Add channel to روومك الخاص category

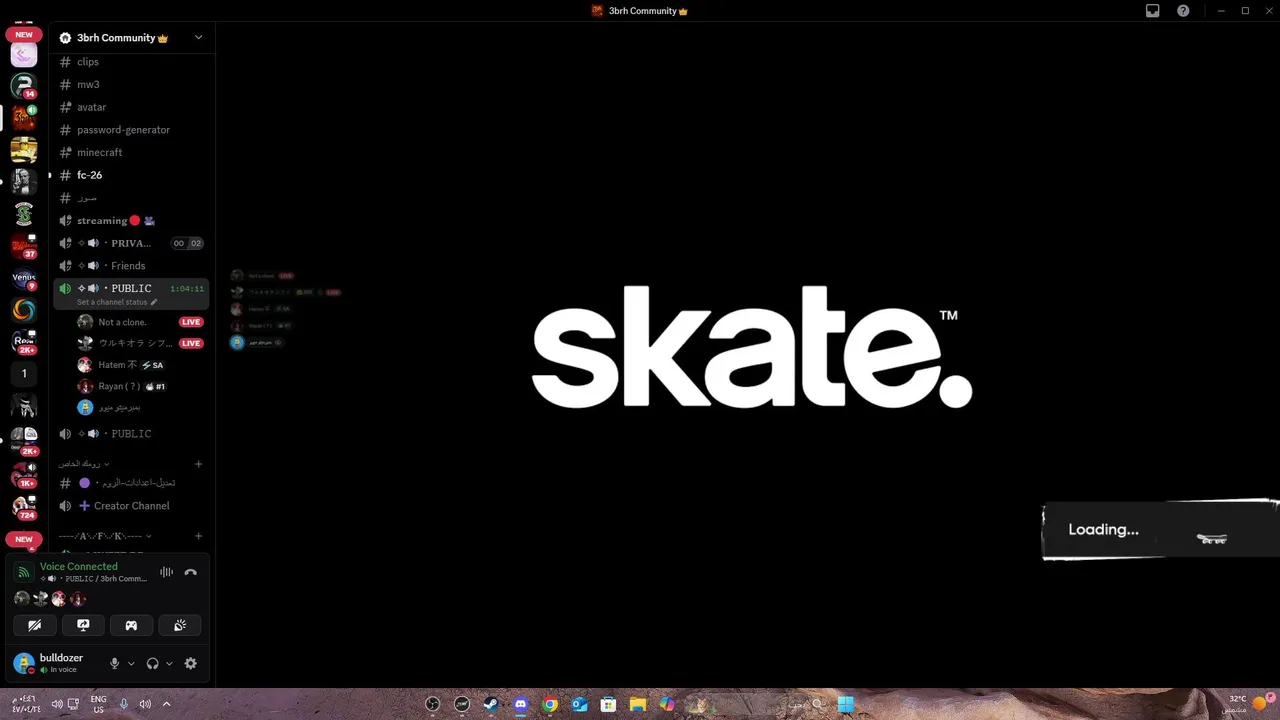coord(198,464)
